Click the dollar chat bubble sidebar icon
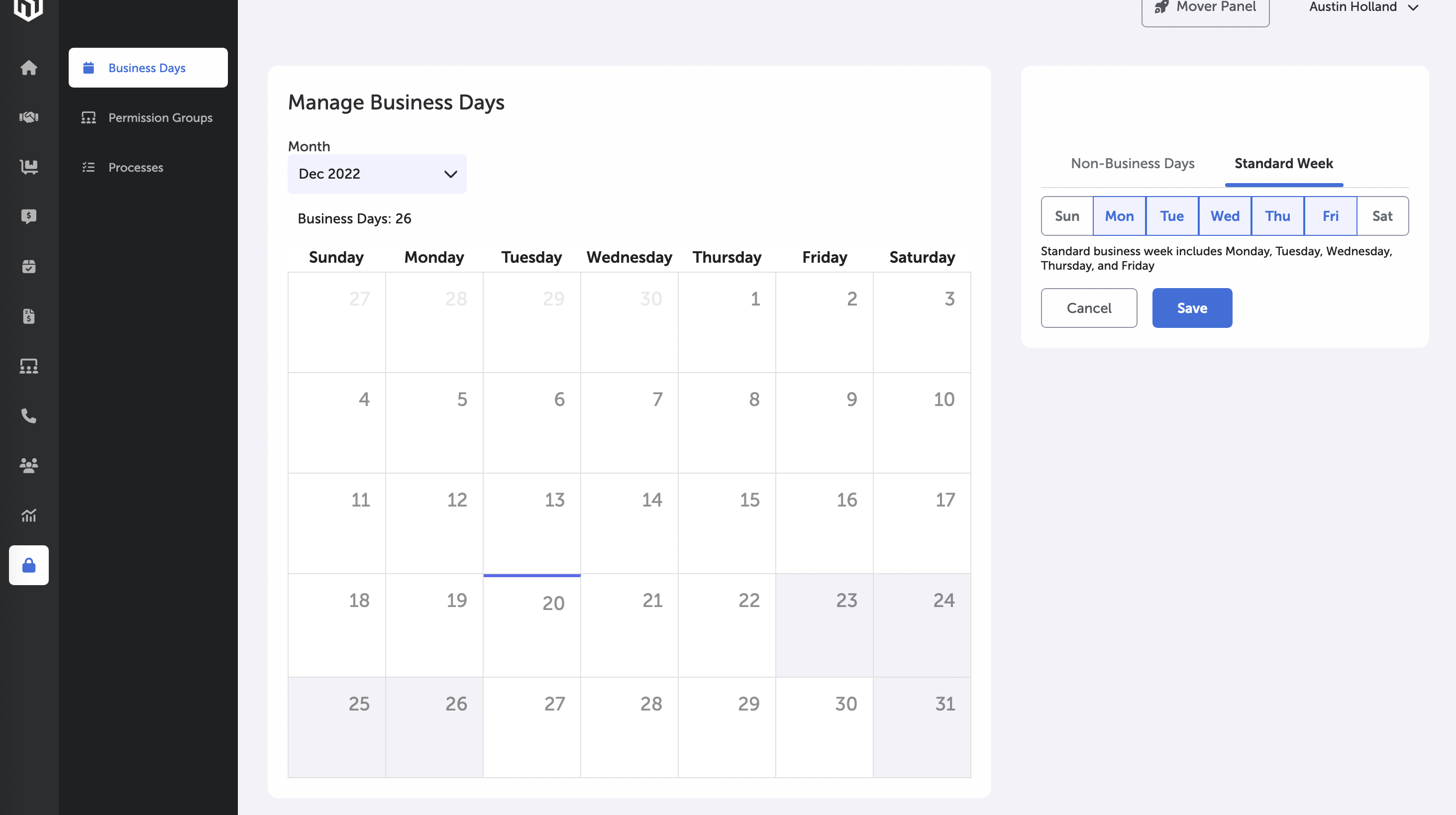Viewport: 1456px width, 815px height. coord(29,216)
